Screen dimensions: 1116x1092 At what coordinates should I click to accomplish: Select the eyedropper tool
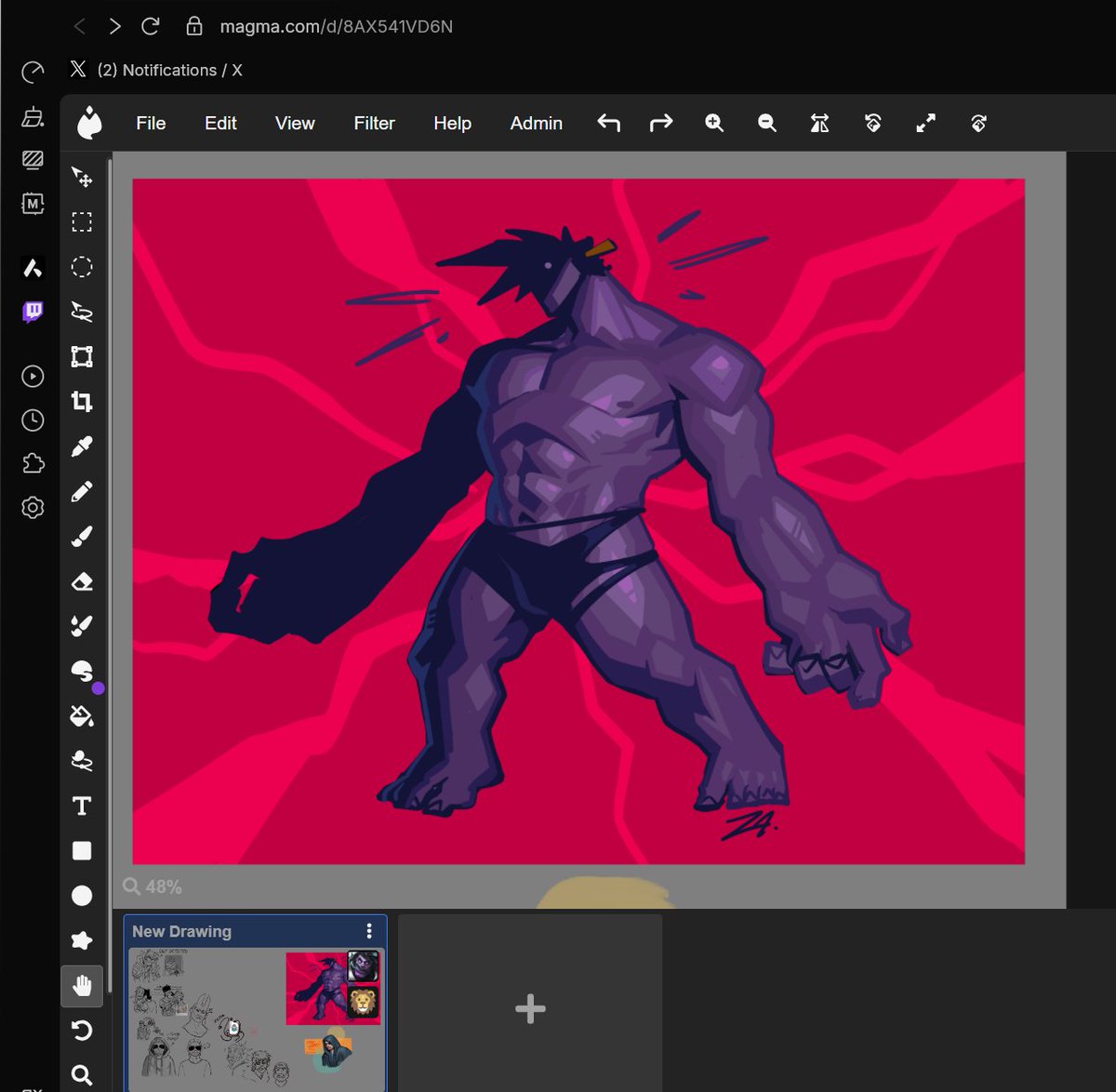pyautogui.click(x=82, y=447)
